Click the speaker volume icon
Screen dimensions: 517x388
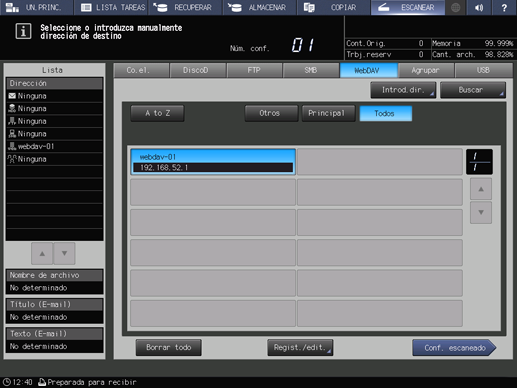[479, 7]
